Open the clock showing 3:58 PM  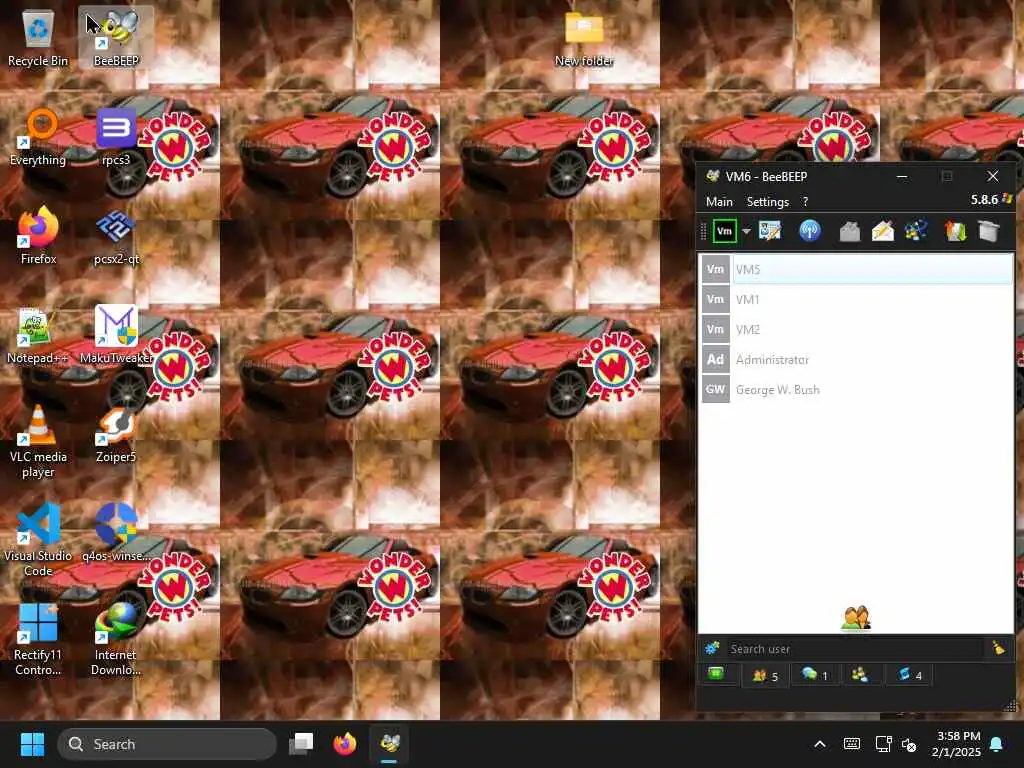pyautogui.click(x=956, y=744)
